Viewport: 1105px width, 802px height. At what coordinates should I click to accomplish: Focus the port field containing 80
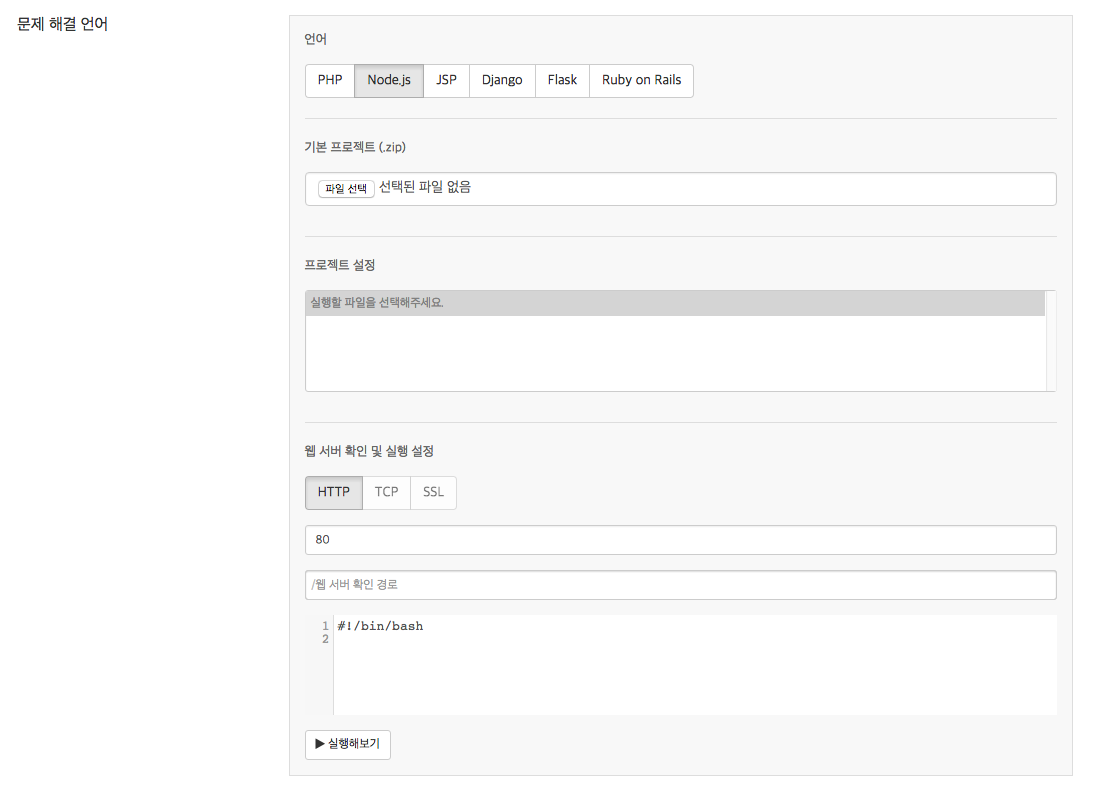coord(681,540)
